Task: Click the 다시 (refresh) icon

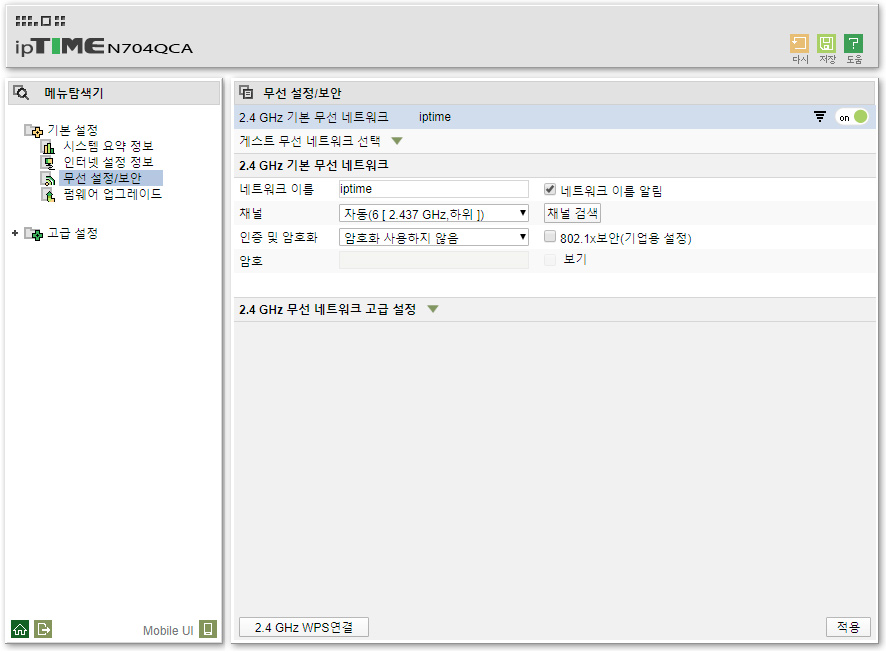Action: pos(799,44)
